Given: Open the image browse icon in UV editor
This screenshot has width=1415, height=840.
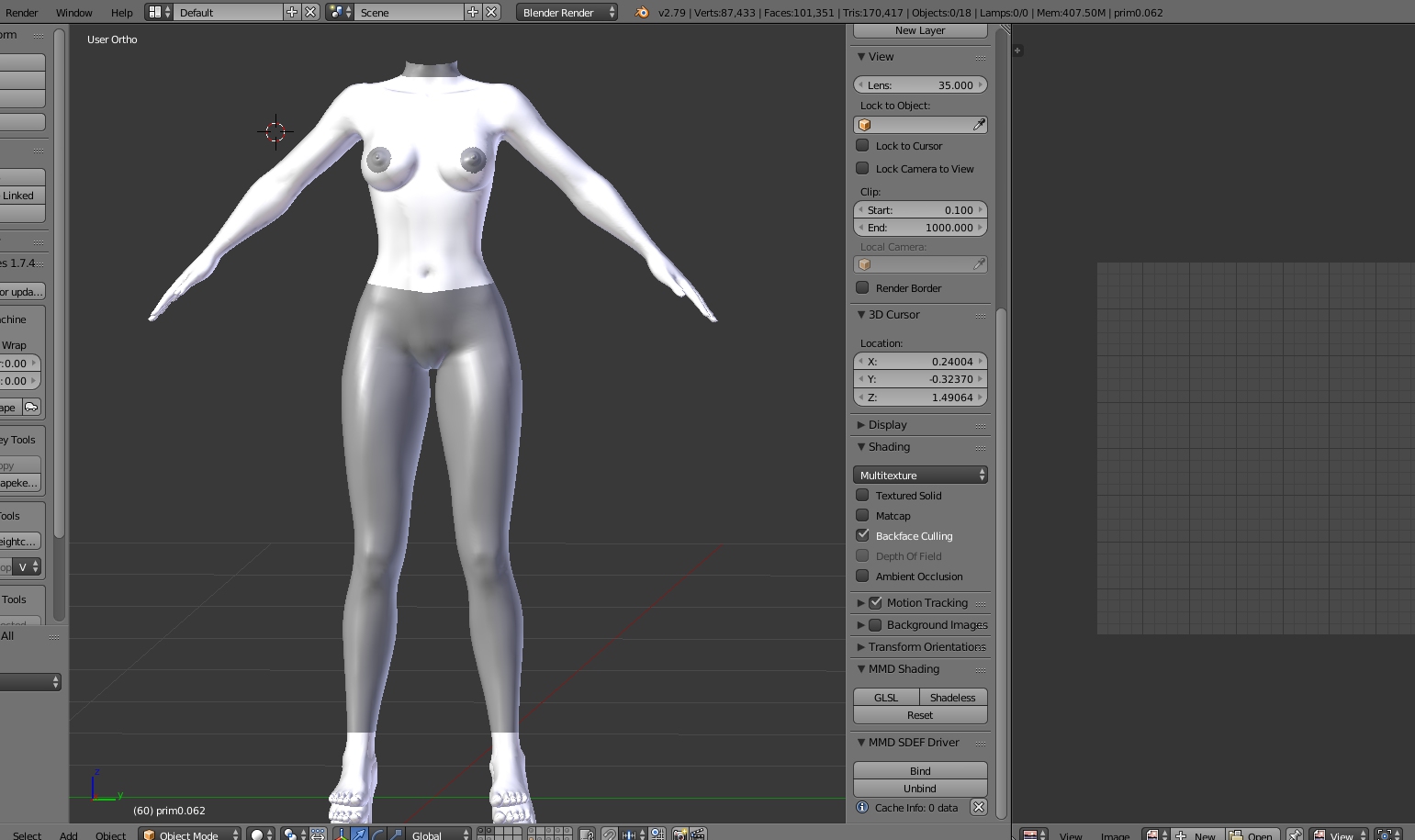Looking at the screenshot, I should tap(1156, 834).
